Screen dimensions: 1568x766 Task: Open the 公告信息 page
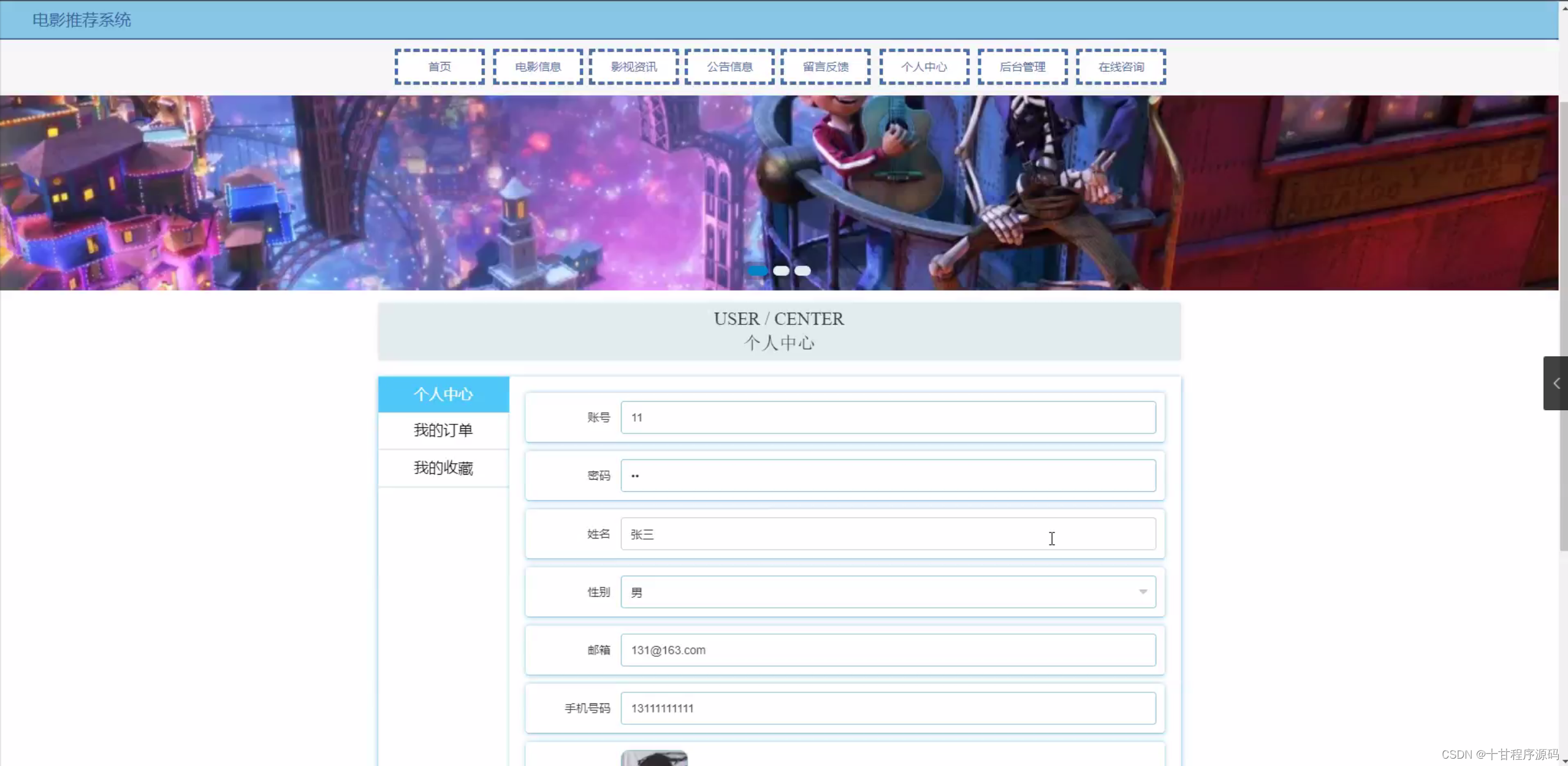click(x=729, y=66)
